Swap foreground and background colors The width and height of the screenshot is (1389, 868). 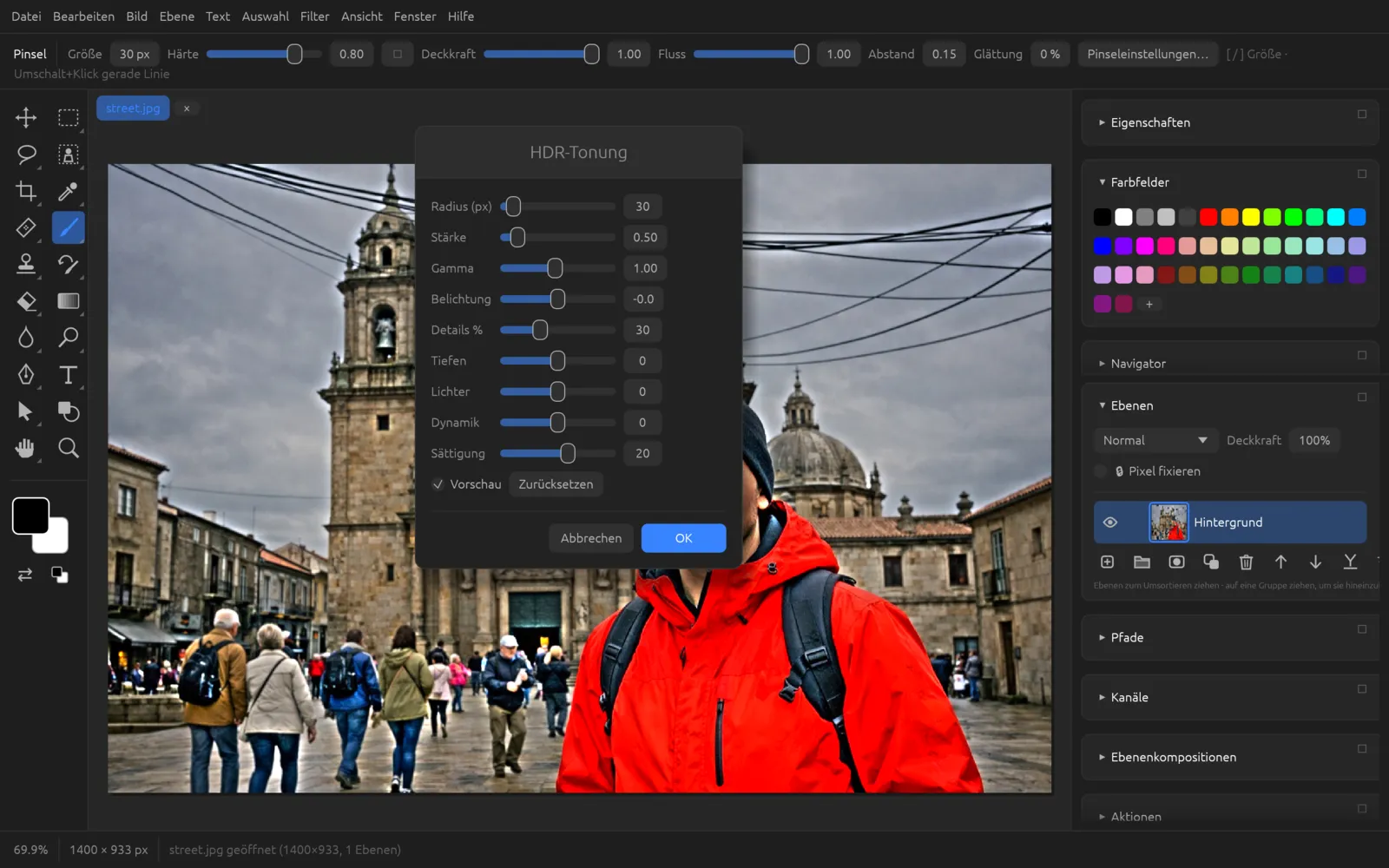[x=25, y=575]
